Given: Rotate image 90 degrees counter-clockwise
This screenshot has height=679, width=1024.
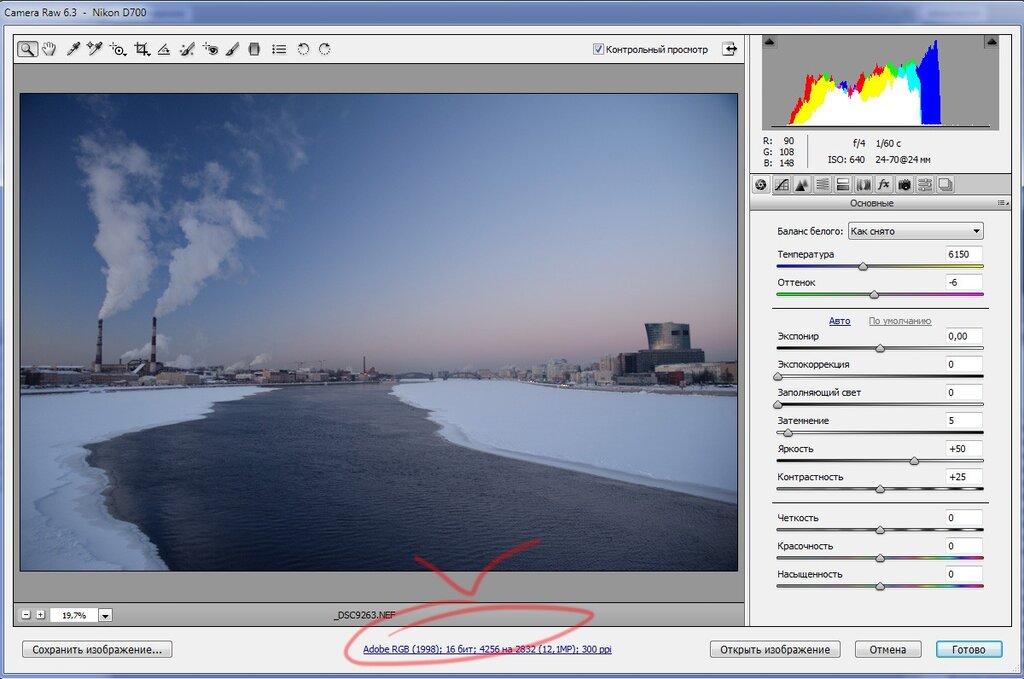Looking at the screenshot, I should click(x=303, y=49).
